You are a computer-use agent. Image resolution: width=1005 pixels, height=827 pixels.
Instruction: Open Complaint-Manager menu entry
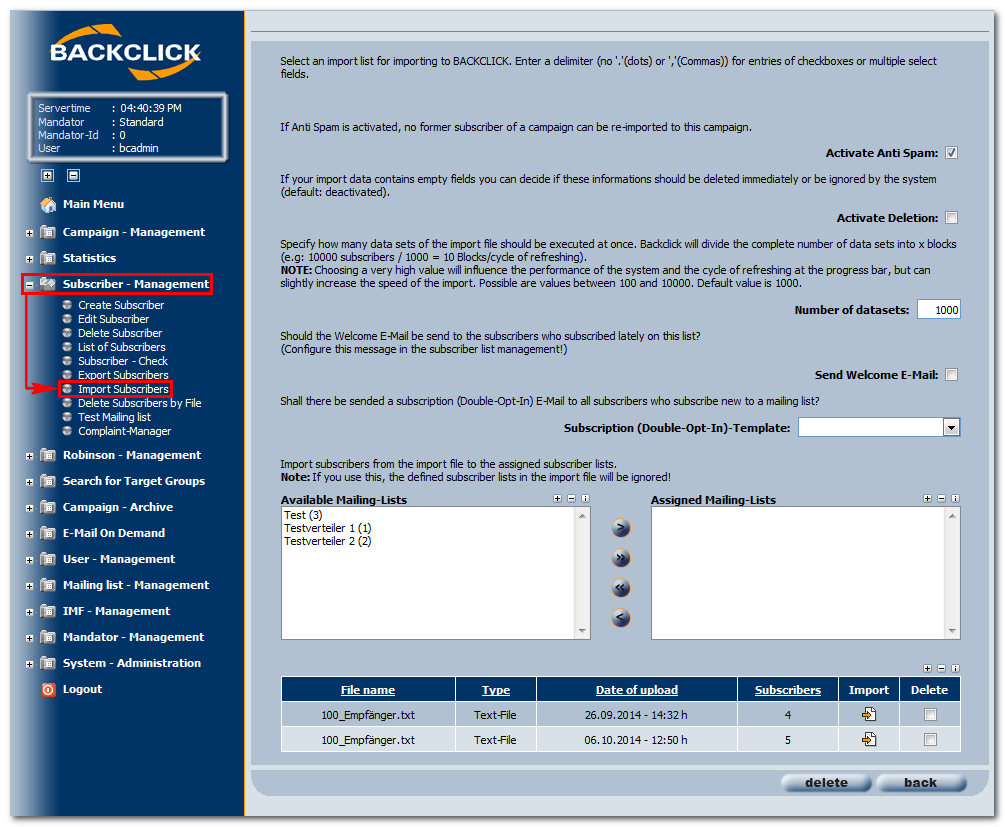click(124, 431)
